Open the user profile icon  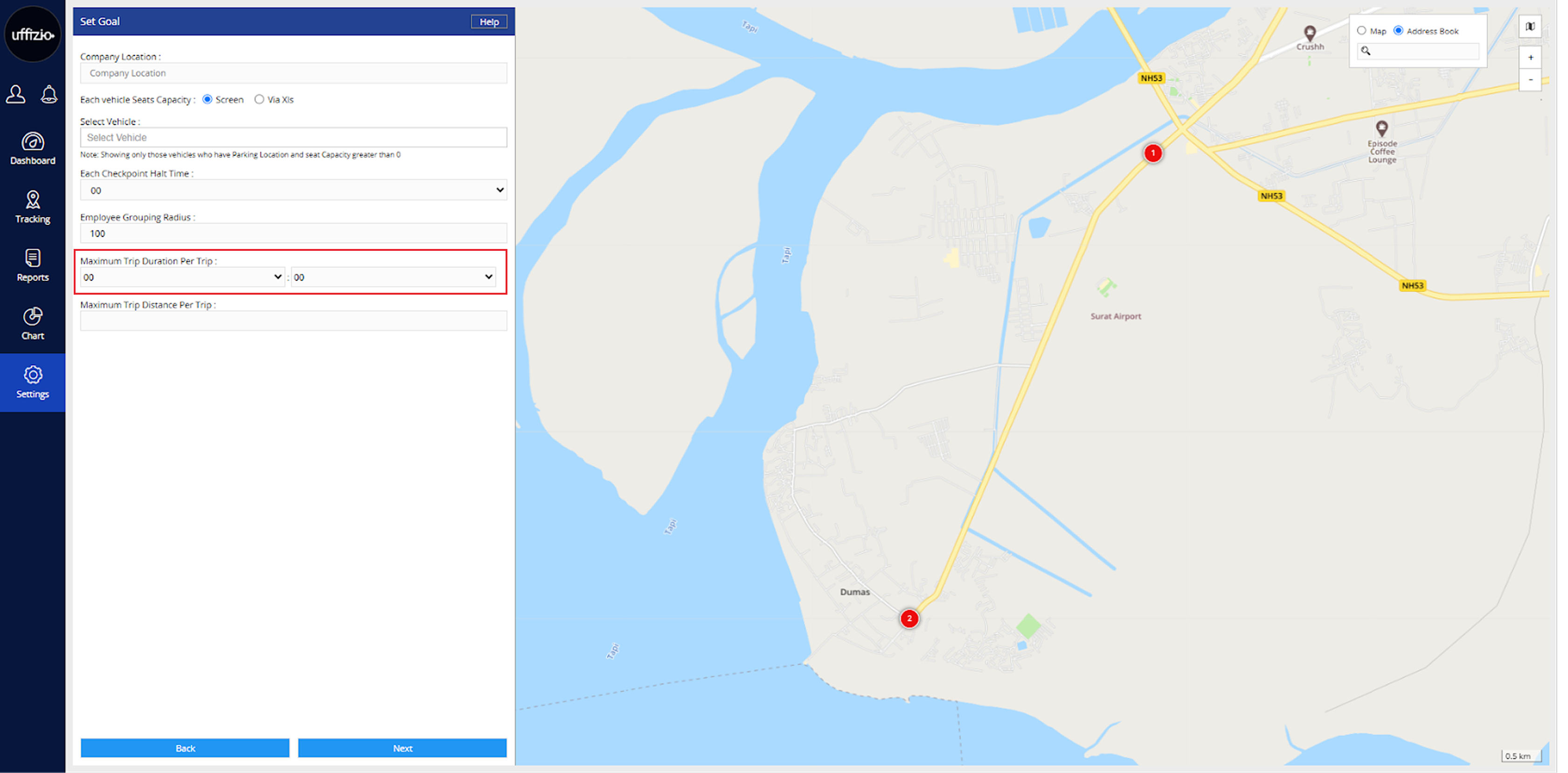[16, 94]
